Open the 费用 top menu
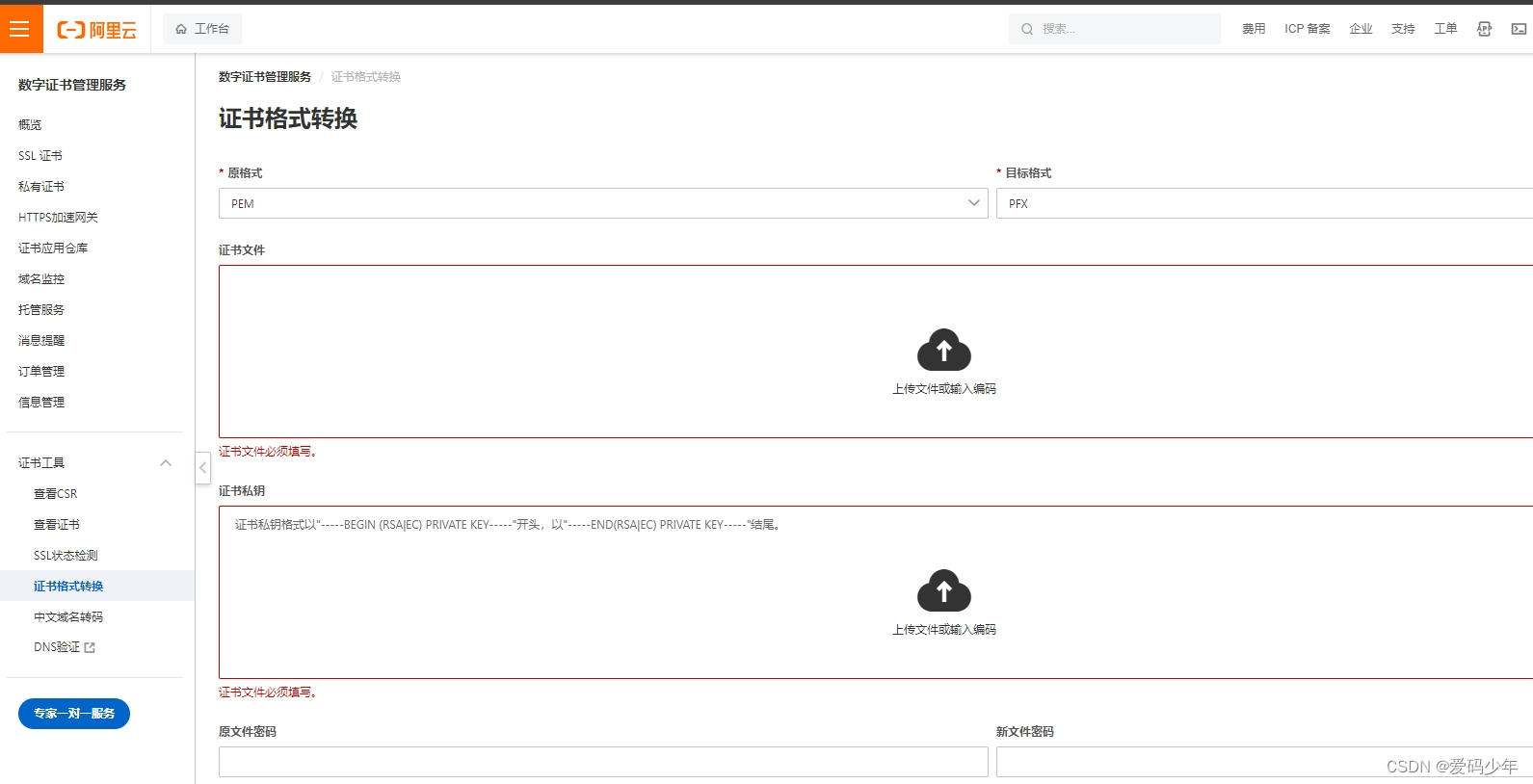Viewport: 1533px width, 784px height. tap(1253, 29)
